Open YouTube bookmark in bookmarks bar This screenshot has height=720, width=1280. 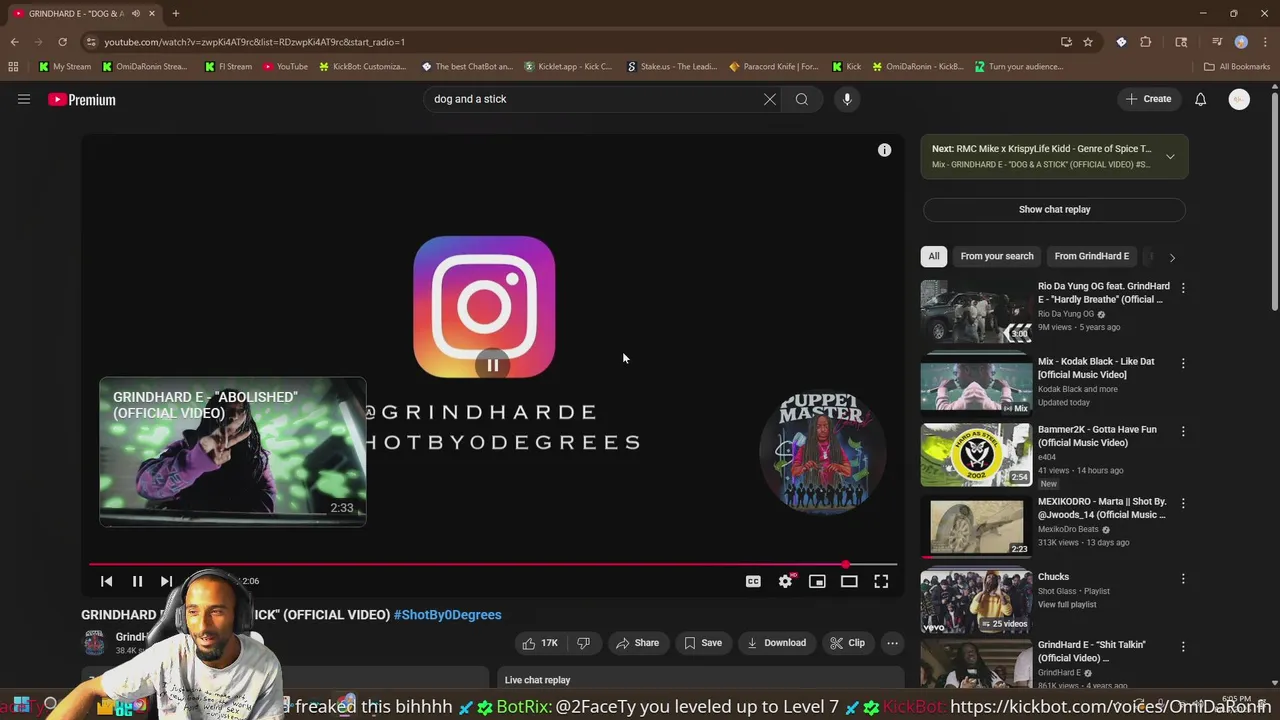pyautogui.click(x=285, y=67)
